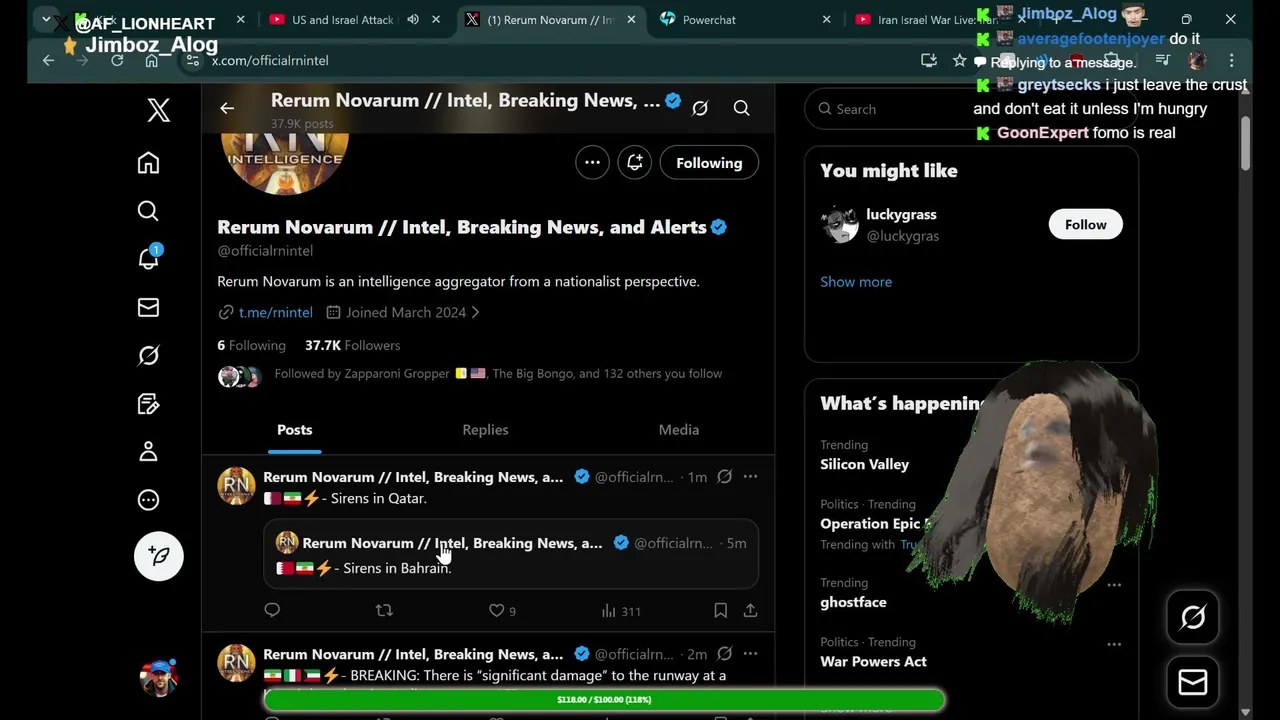
Task: Repost the Sirens in Qatar post
Action: [384, 610]
